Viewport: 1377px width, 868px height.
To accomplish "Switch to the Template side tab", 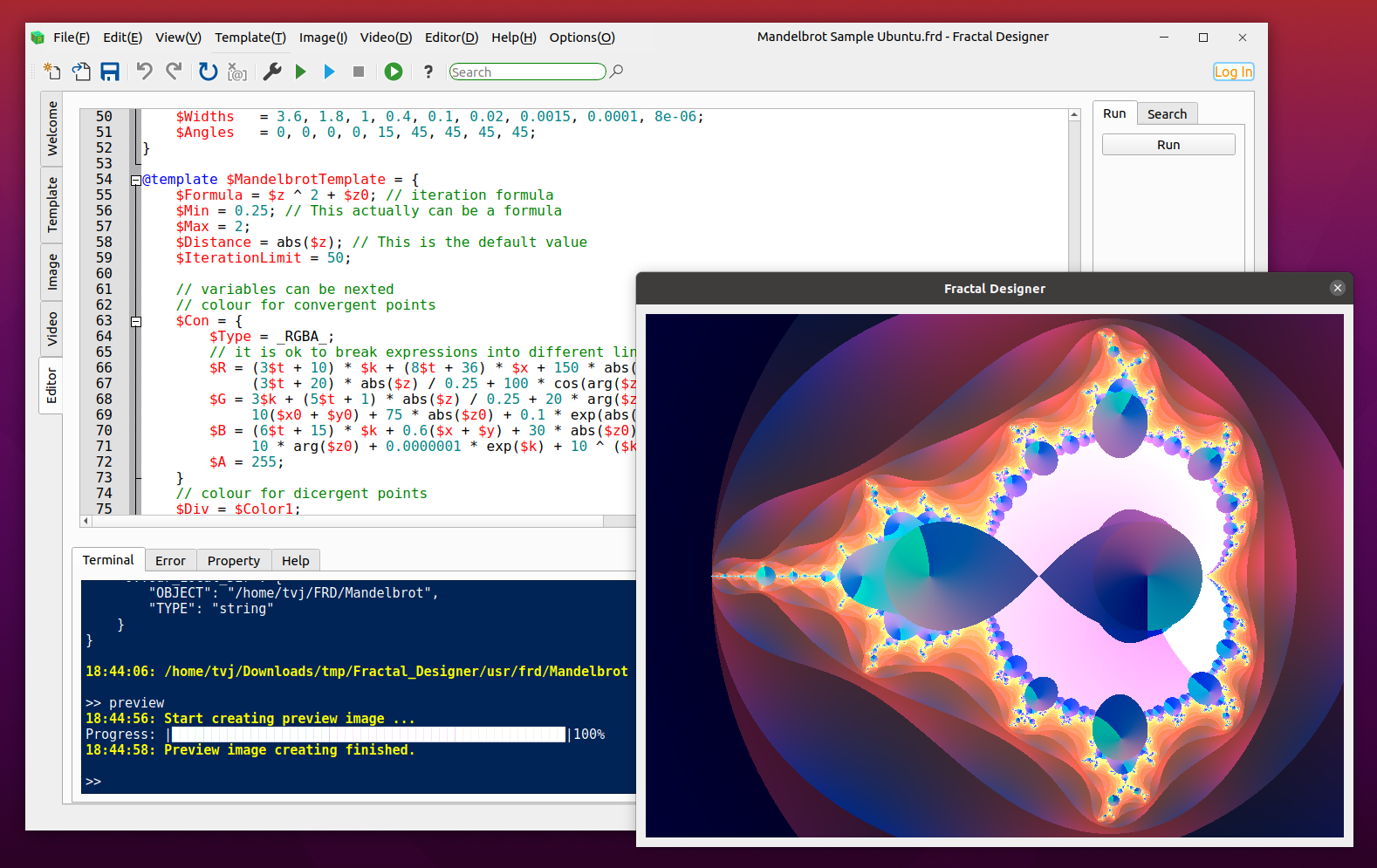I will coord(51,204).
